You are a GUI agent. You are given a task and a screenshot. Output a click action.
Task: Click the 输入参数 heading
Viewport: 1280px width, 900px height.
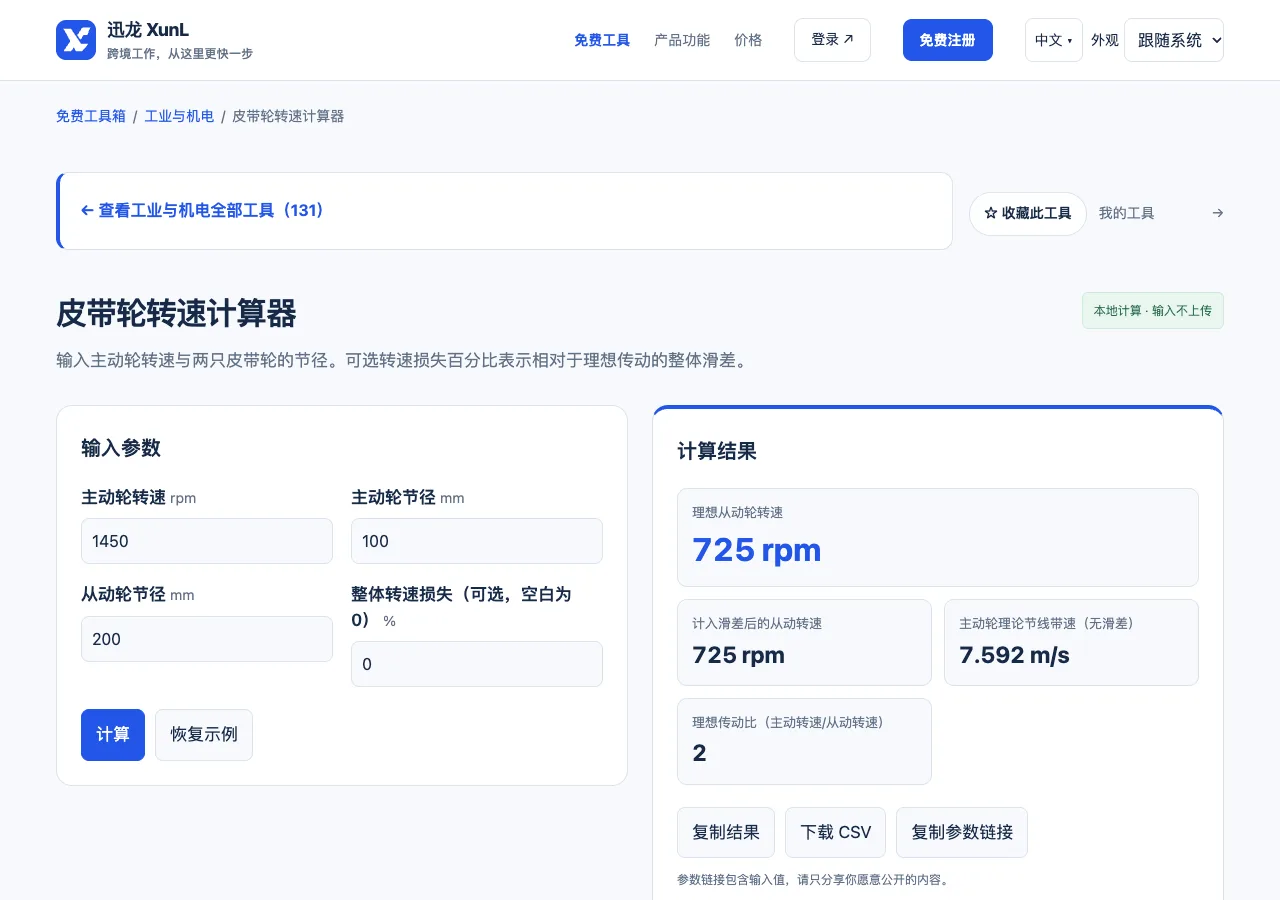(121, 448)
